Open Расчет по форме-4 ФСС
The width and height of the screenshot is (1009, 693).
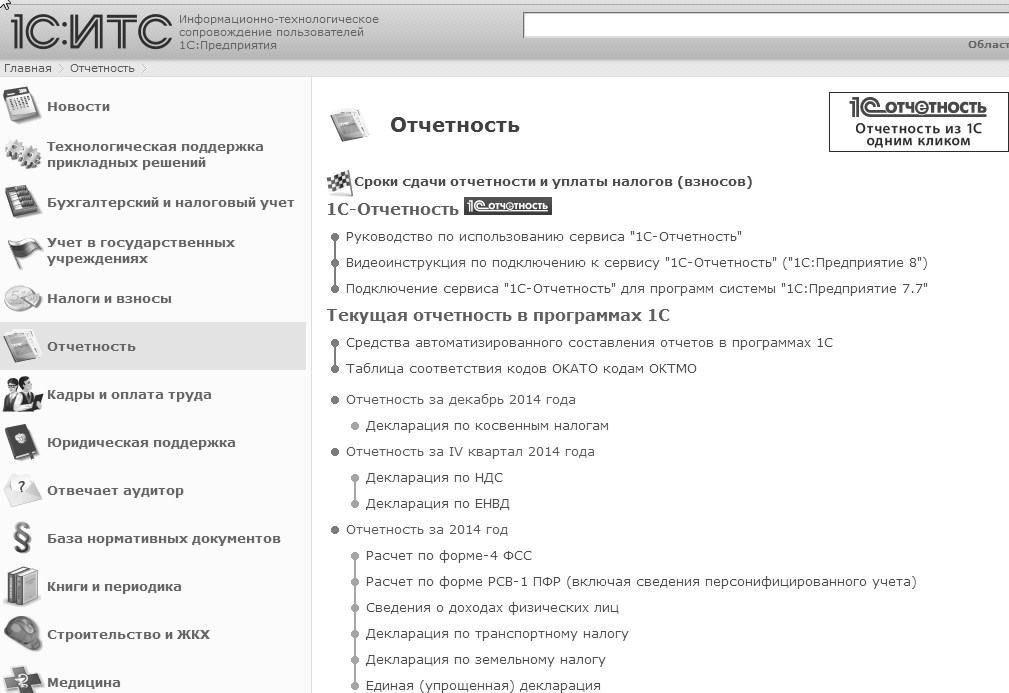[x=449, y=555]
